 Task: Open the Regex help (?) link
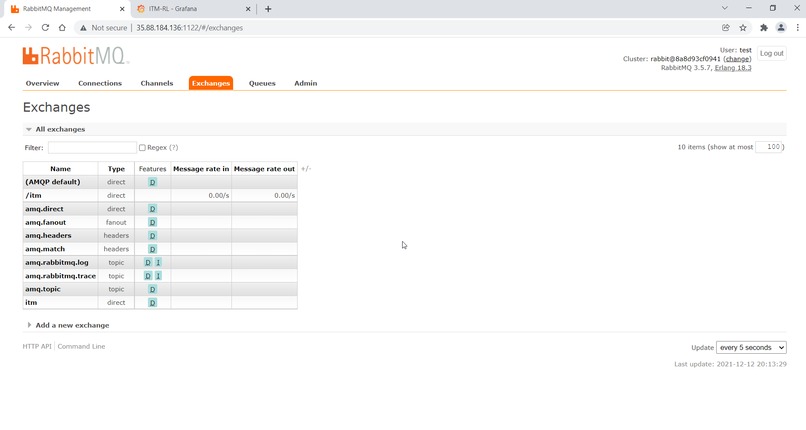pos(174,147)
